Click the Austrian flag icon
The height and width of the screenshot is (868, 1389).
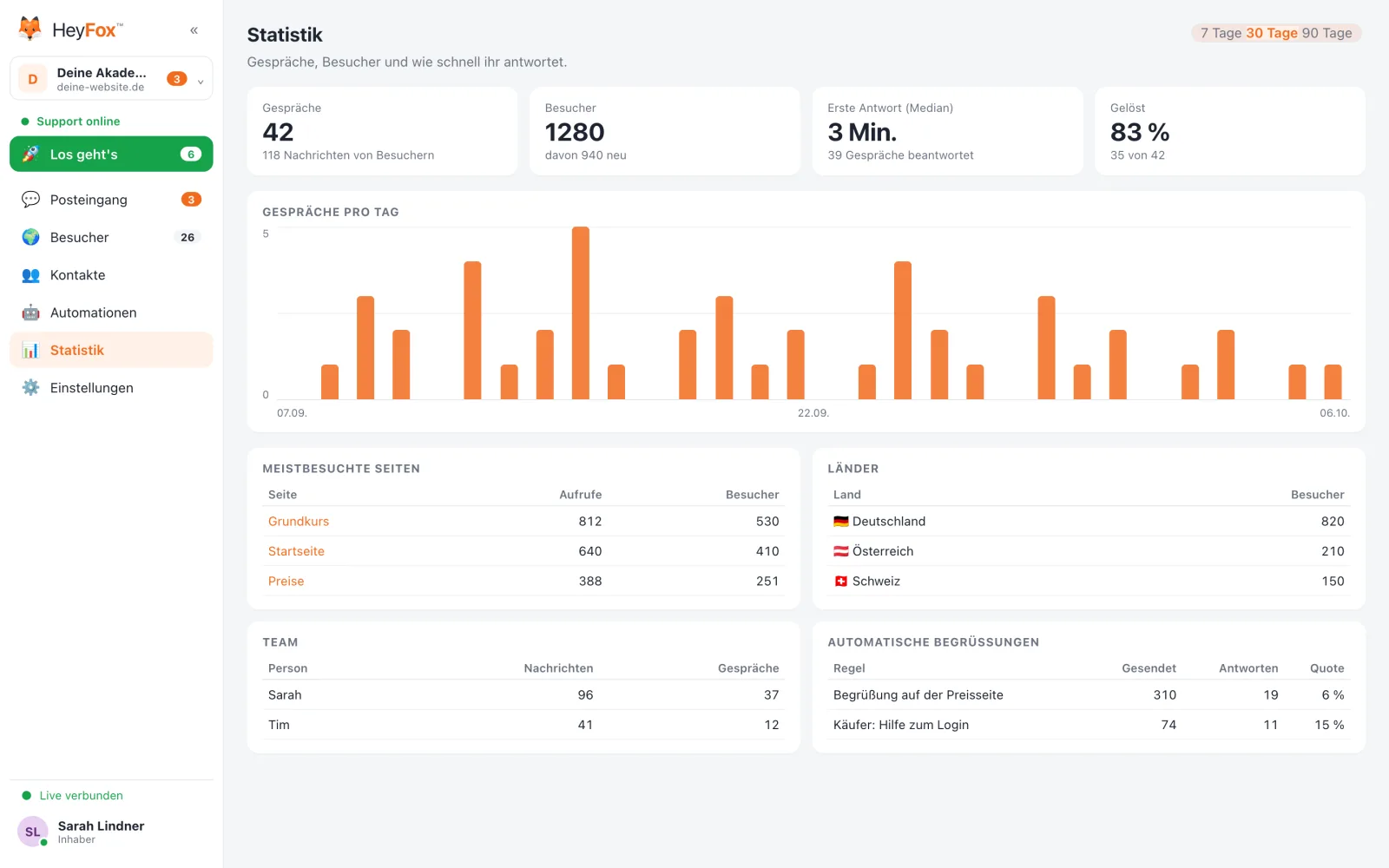click(x=840, y=551)
